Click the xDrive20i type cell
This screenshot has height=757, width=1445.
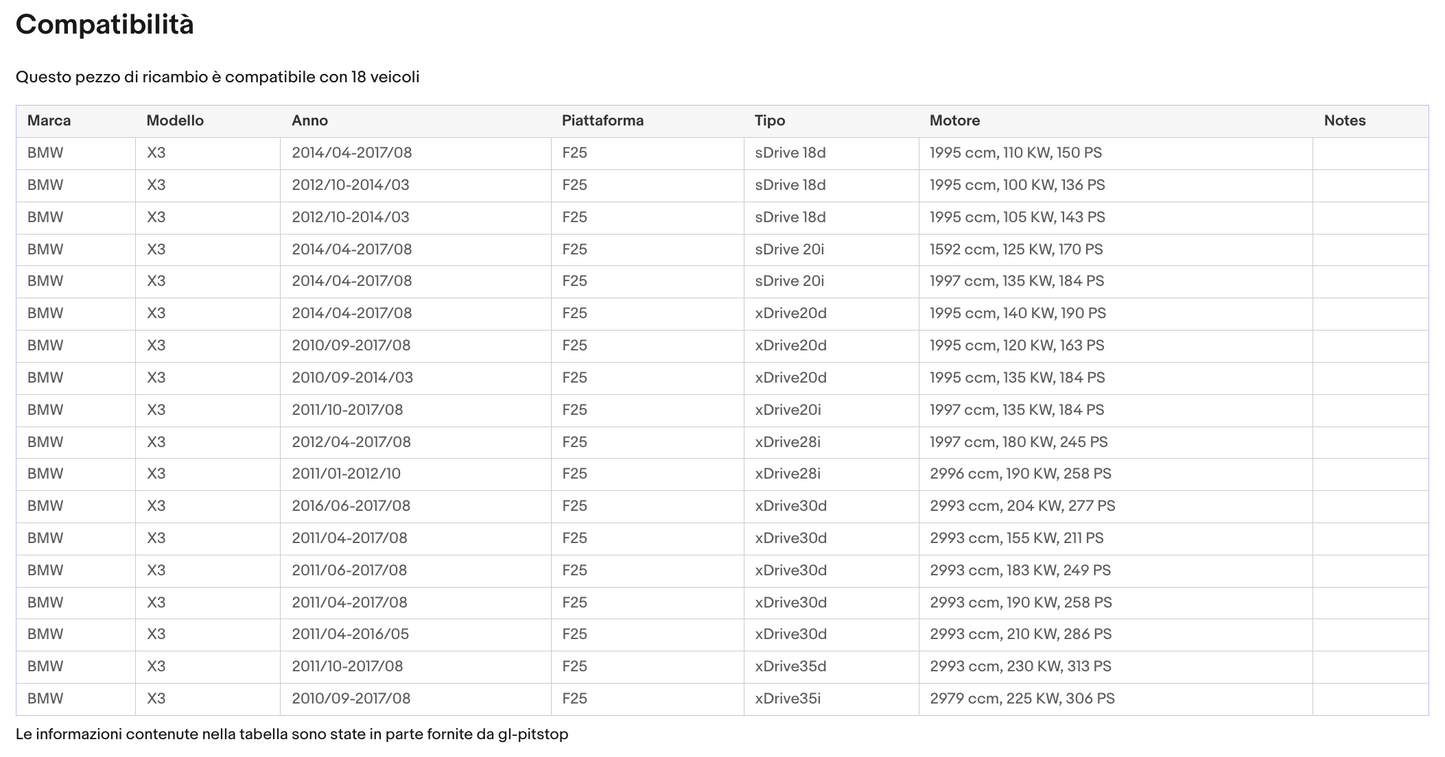(x=788, y=410)
